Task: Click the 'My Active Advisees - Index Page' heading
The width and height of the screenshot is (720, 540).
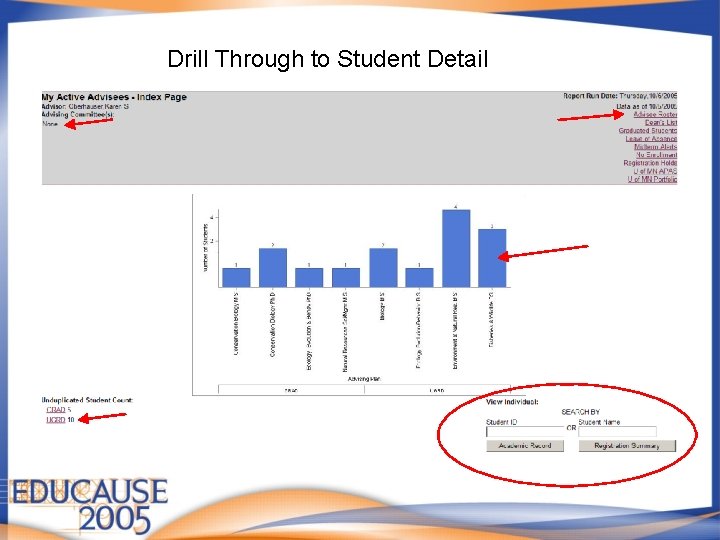Action: pos(114,97)
